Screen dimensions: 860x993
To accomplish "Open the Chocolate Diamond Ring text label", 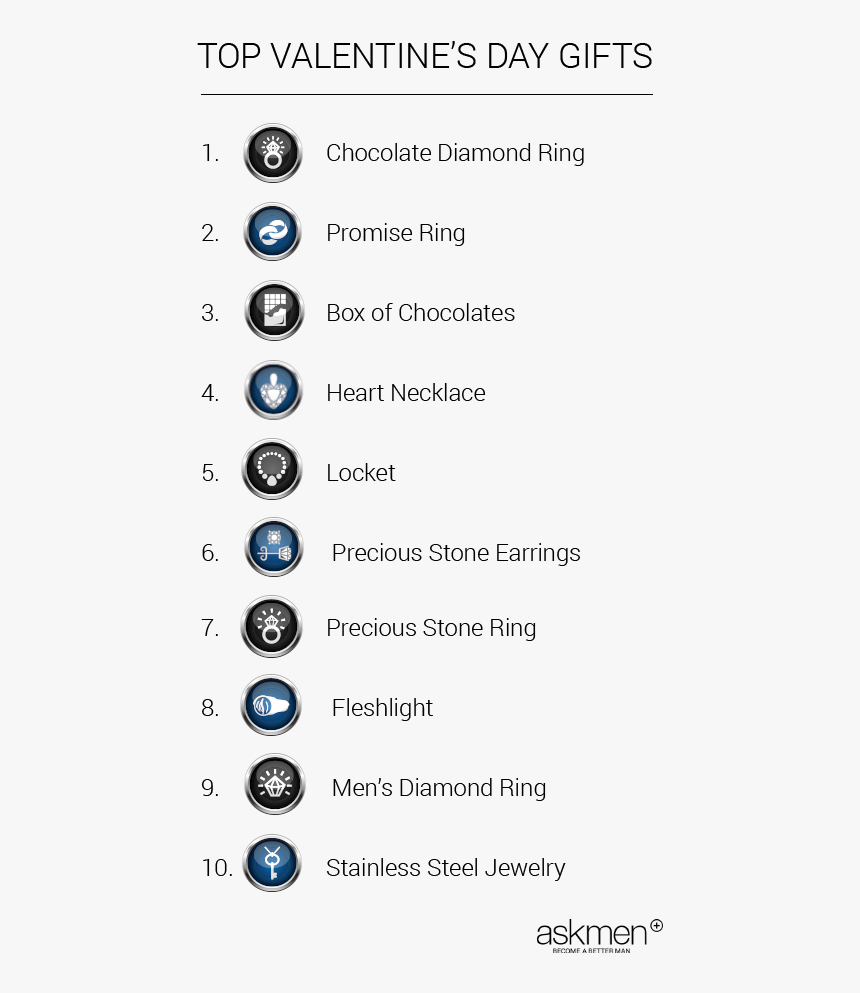I will [455, 153].
